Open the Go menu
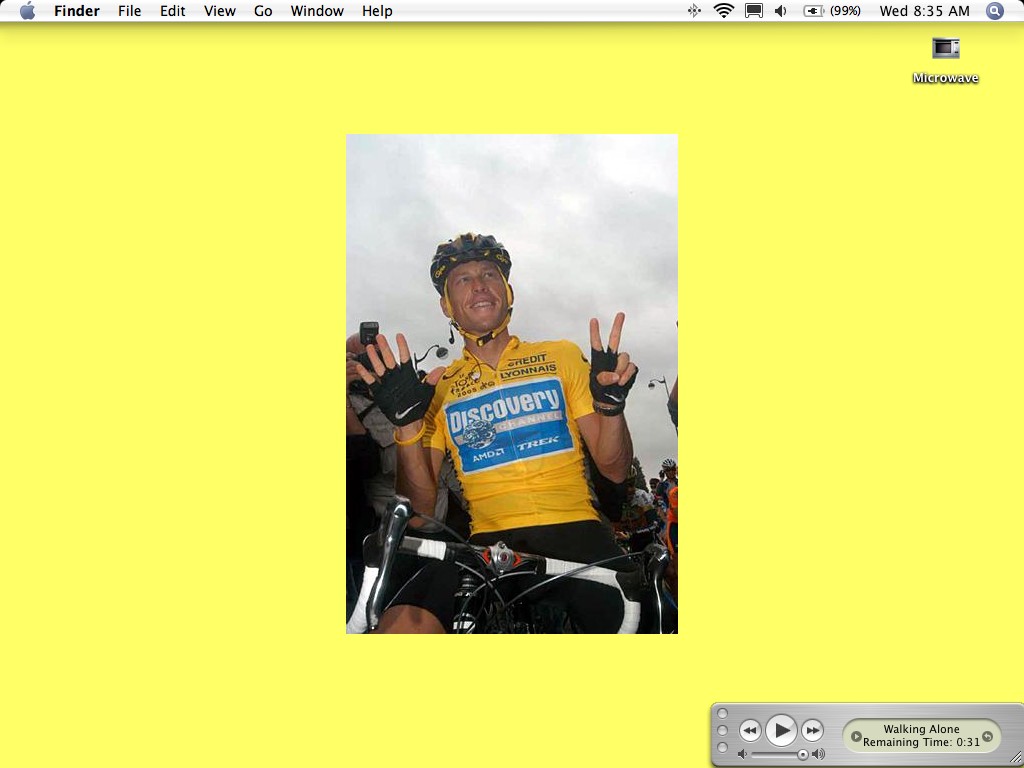Viewport: 1024px width, 768px height. 263,10
